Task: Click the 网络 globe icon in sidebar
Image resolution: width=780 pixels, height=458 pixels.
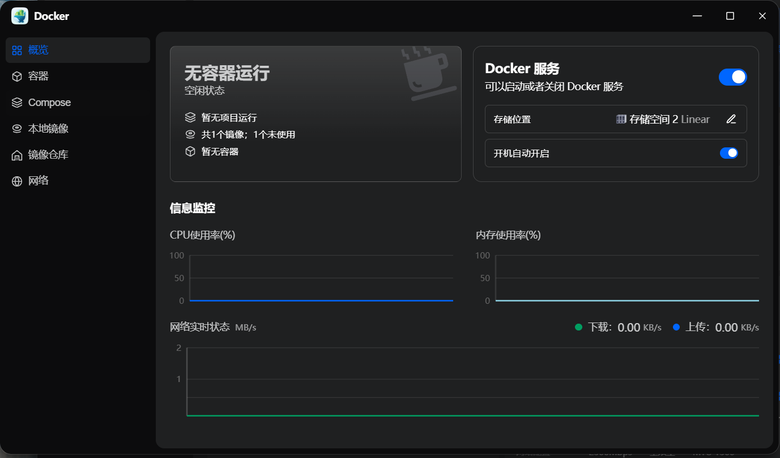Action: [17, 181]
